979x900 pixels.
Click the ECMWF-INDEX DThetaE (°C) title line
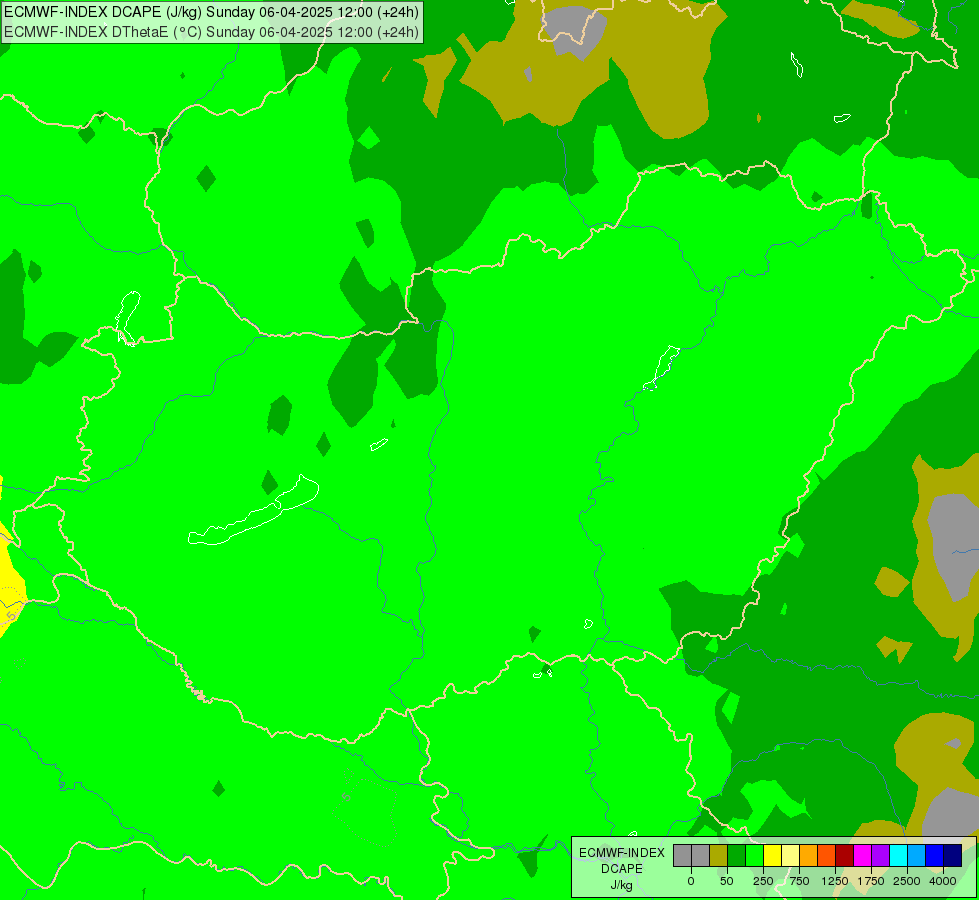[211, 32]
